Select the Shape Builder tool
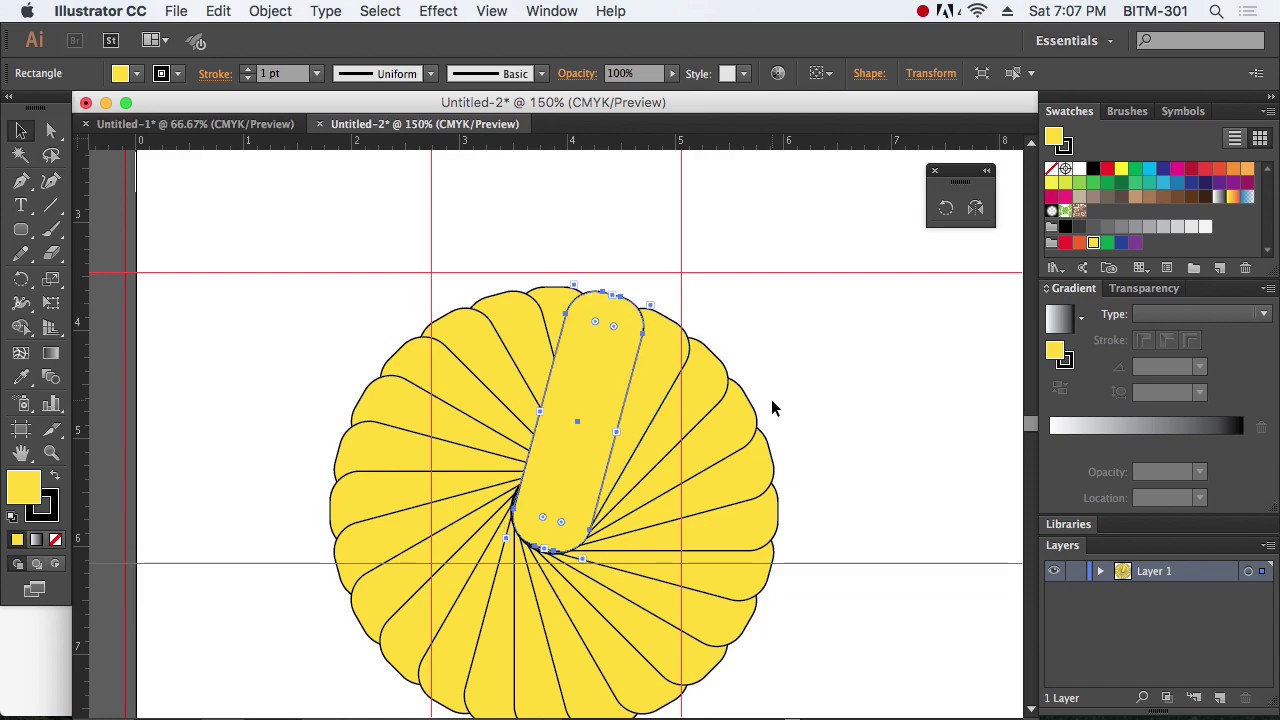Screen dimensions: 1280x720 pyautogui.click(x=21, y=328)
